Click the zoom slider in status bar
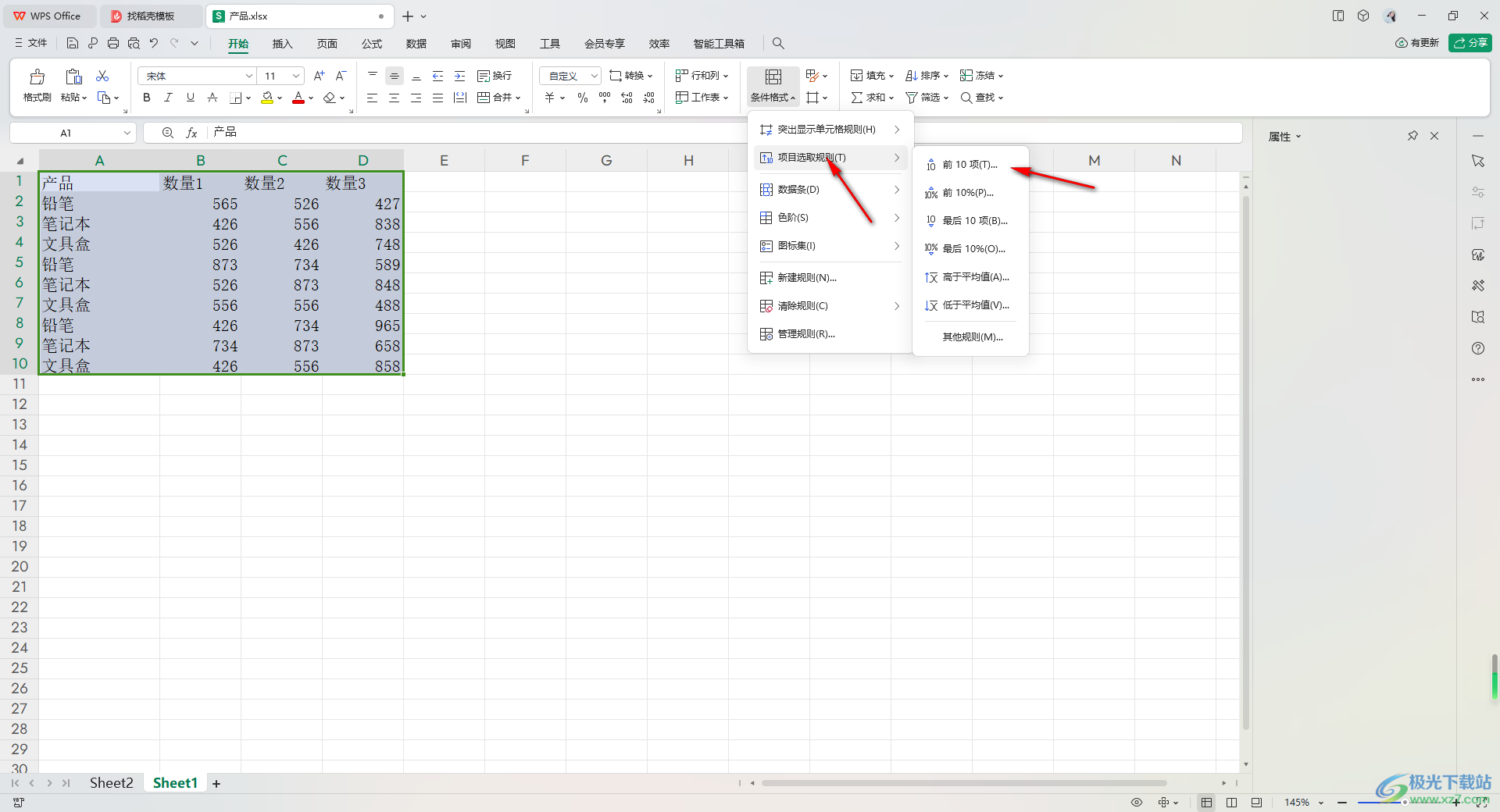Viewport: 1500px width, 812px height. coord(1404,803)
